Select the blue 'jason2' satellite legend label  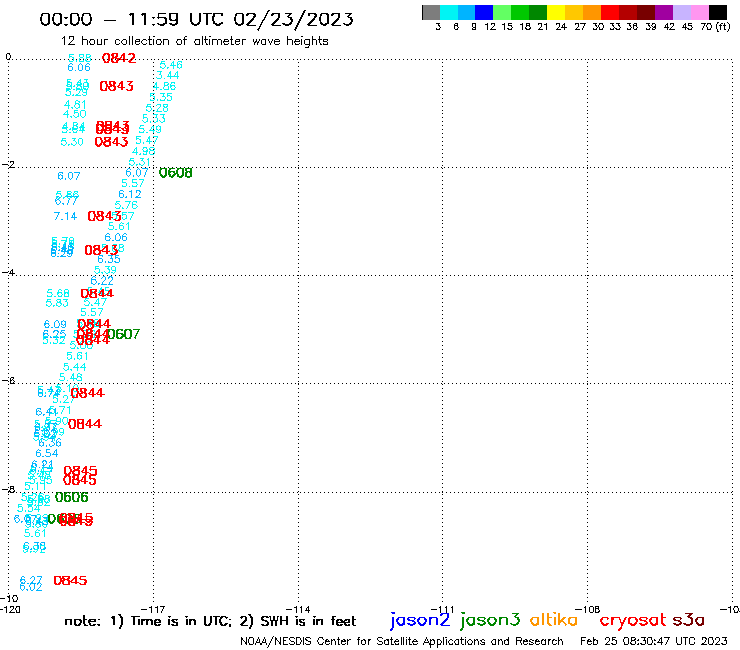pos(420,620)
